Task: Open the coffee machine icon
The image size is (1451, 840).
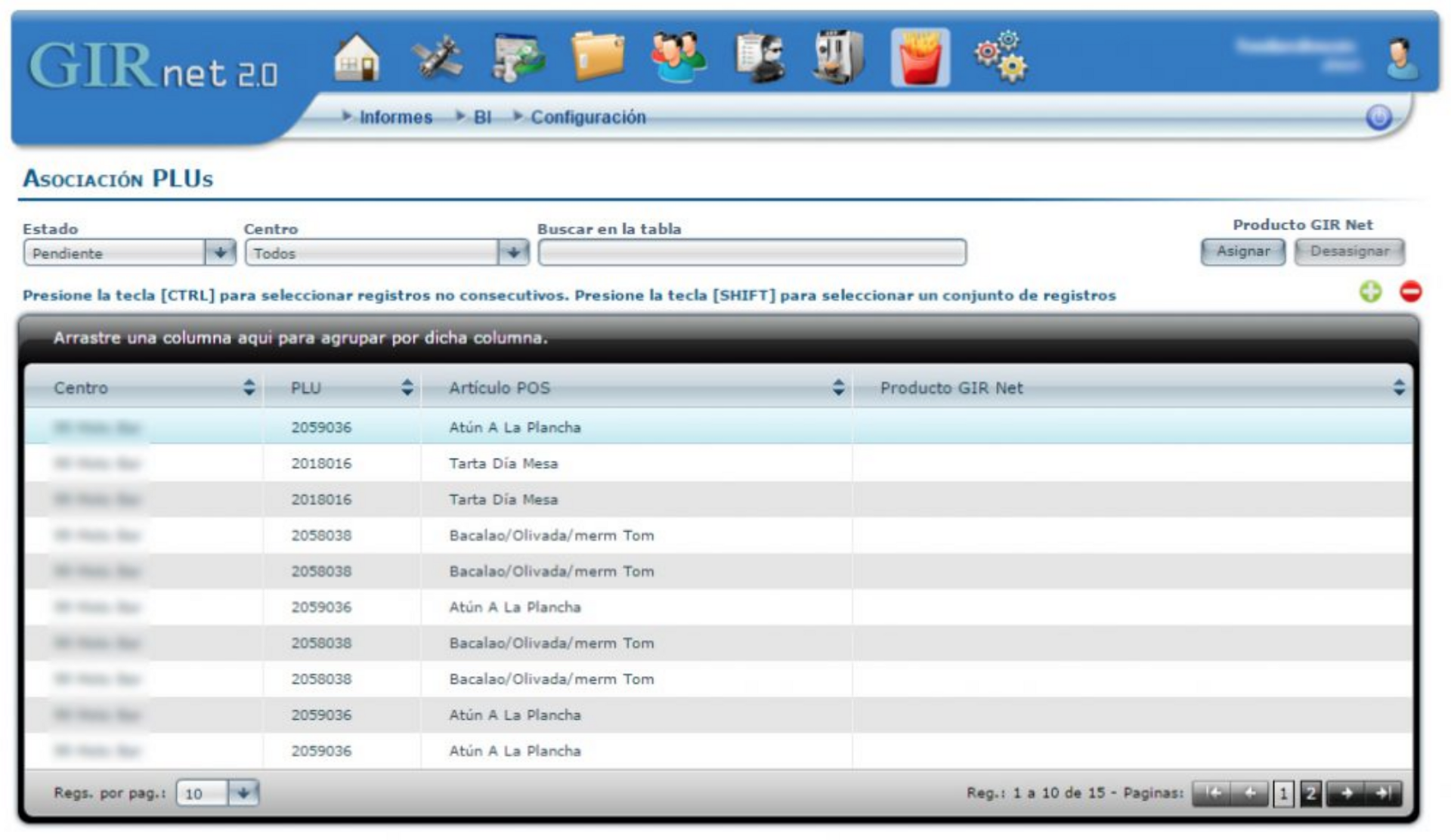Action: 839,57
